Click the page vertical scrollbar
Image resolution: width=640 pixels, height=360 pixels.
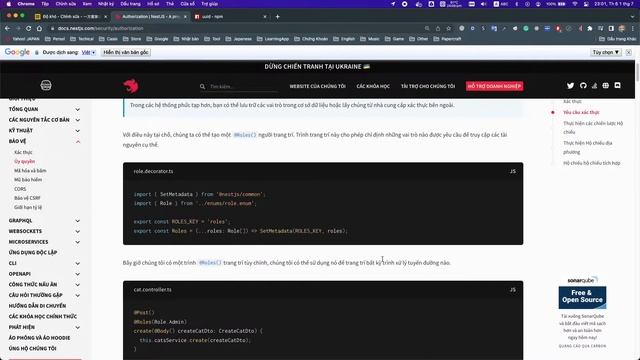point(638,72)
